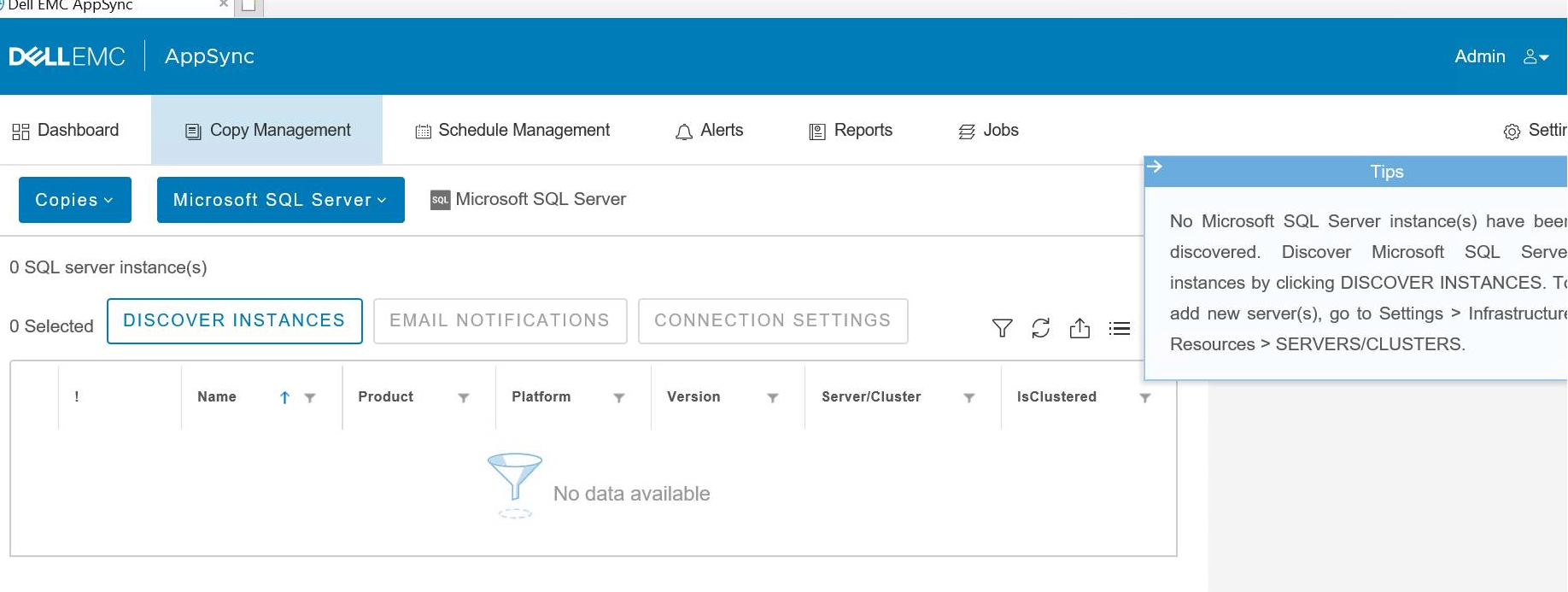This screenshot has width=1568, height=592.
Task: Filter the Version column
Action: [x=773, y=397]
